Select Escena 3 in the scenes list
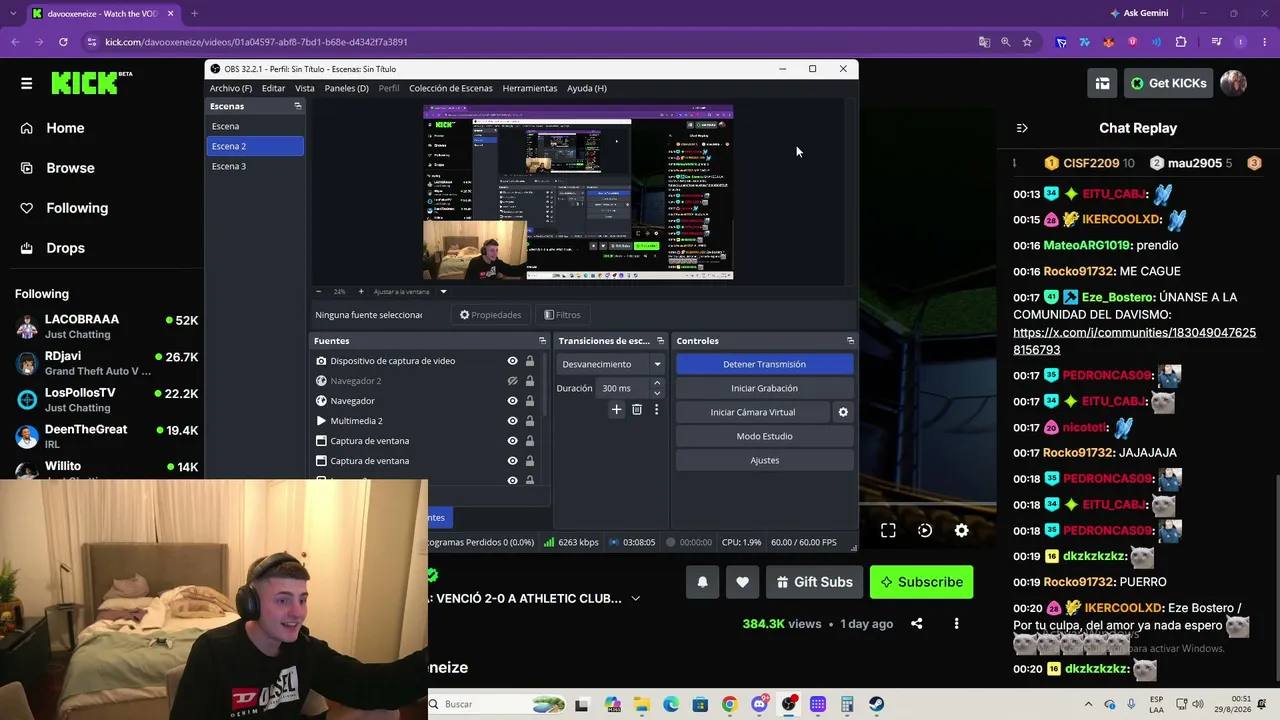Viewport: 1280px width, 720px height. click(x=255, y=166)
